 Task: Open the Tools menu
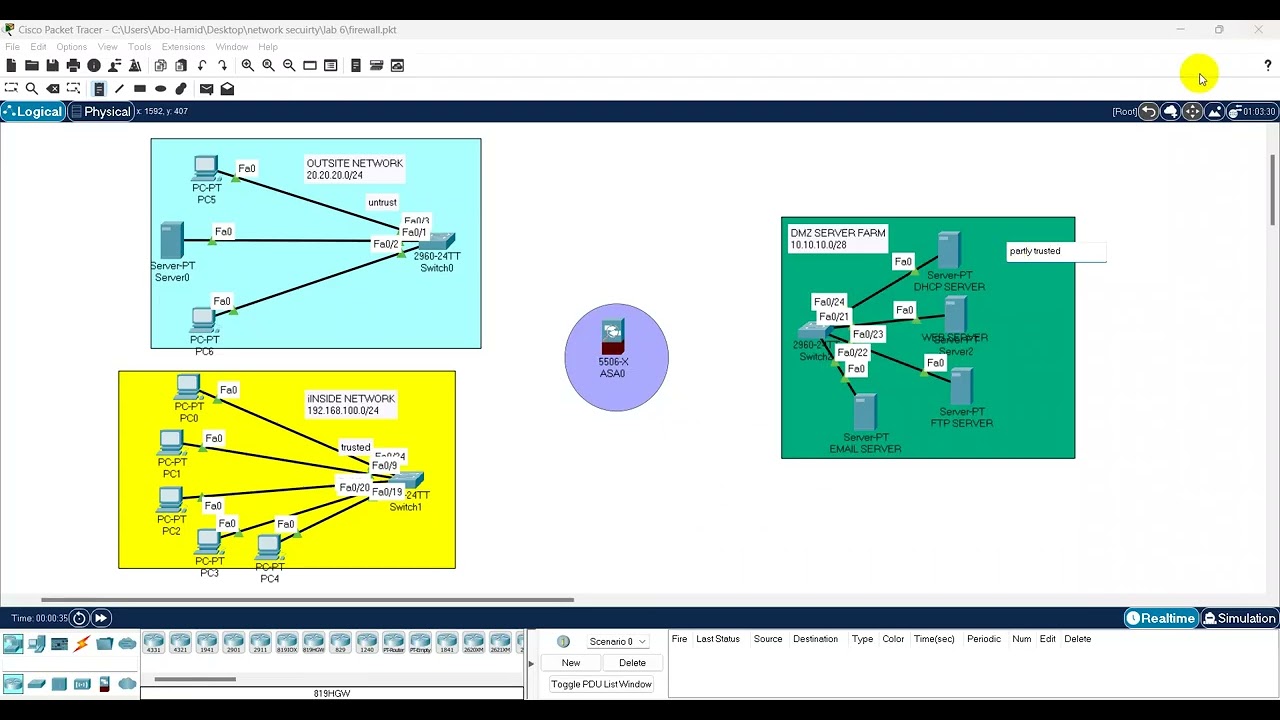139,47
